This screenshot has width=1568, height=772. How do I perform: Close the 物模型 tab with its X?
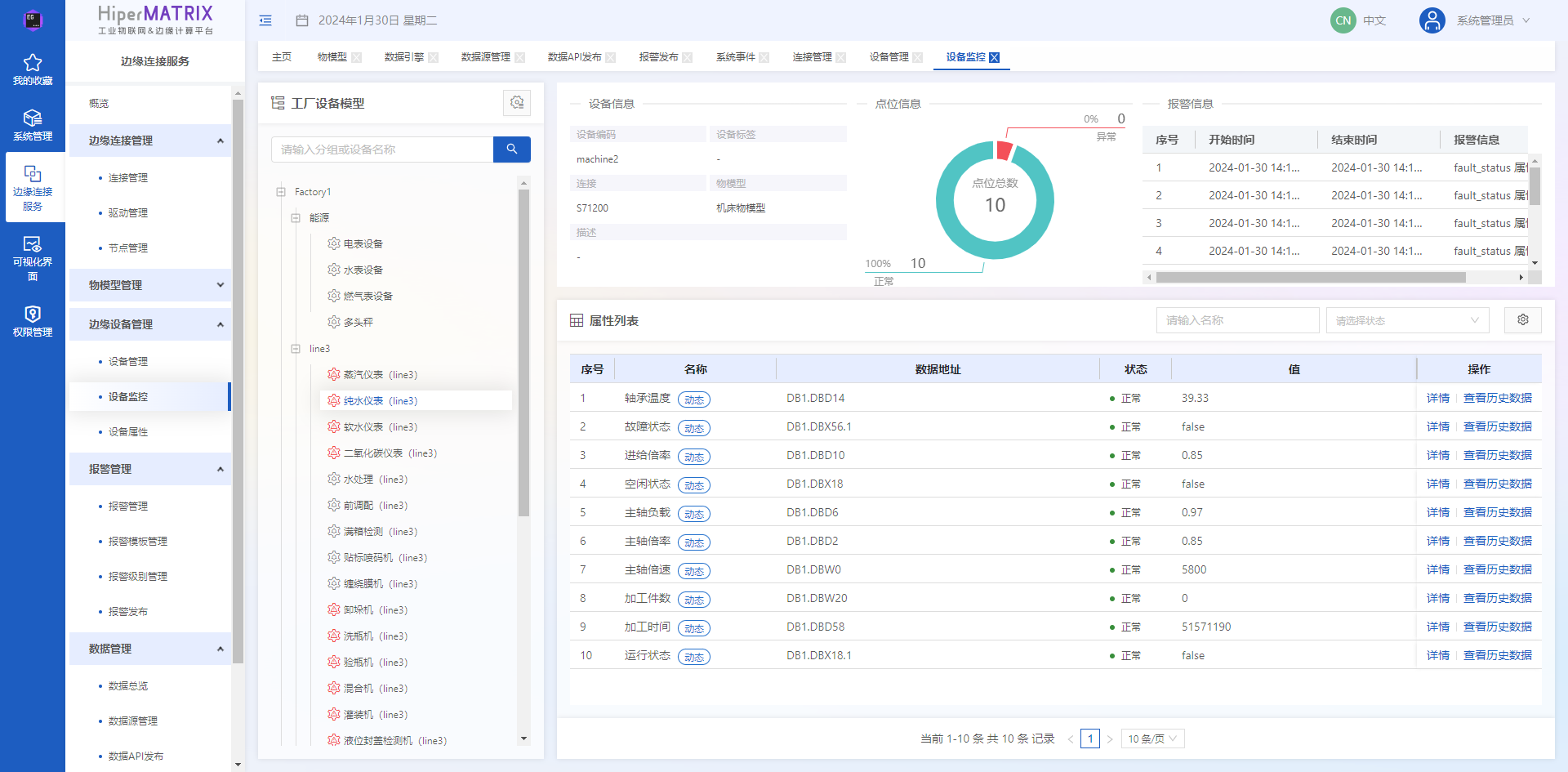coord(356,57)
